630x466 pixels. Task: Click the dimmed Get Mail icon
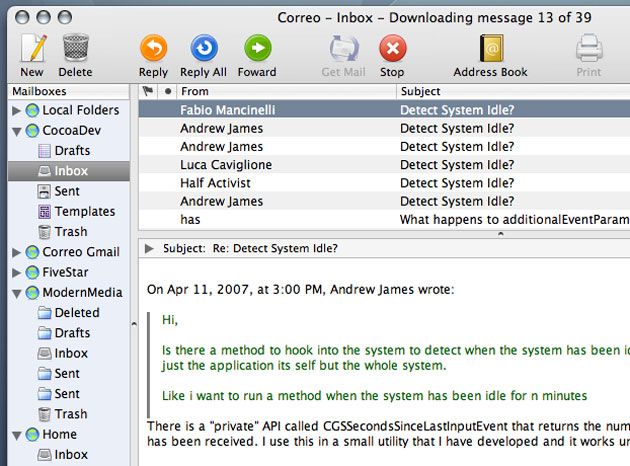(x=344, y=48)
